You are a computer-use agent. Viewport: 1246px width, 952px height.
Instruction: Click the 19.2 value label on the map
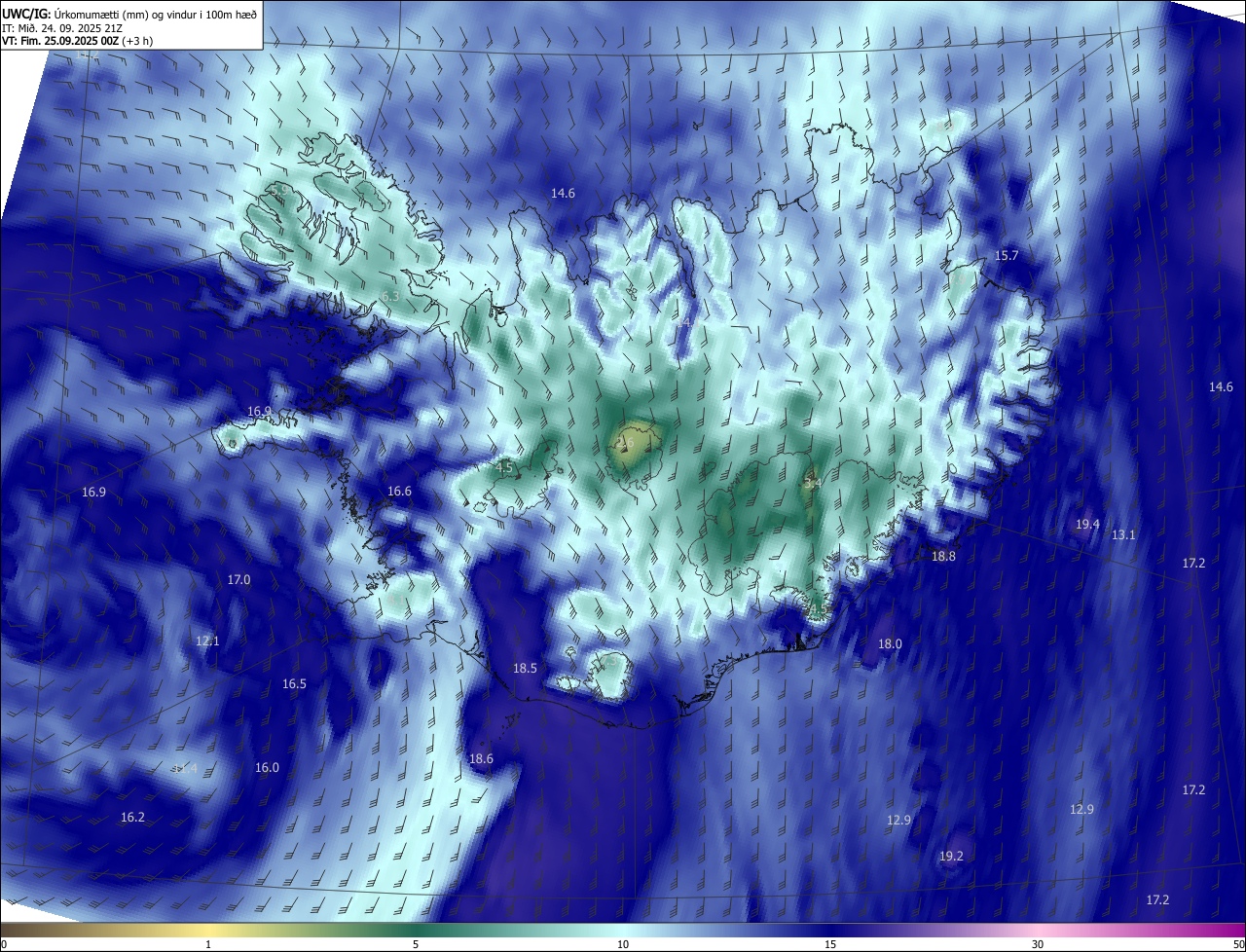951,857
